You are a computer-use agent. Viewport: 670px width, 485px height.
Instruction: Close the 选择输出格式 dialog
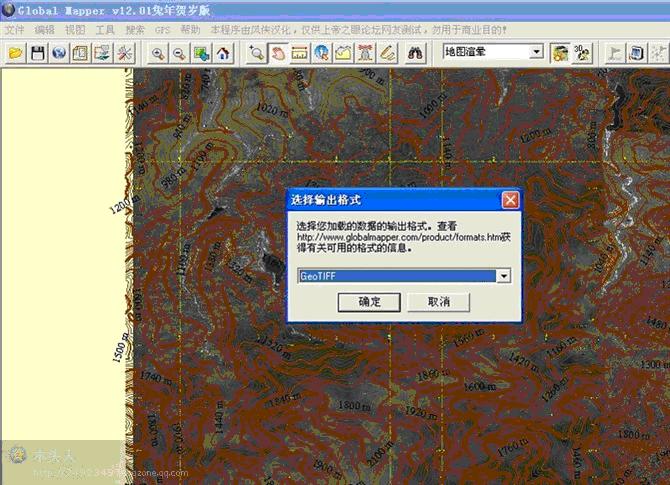tap(510, 200)
